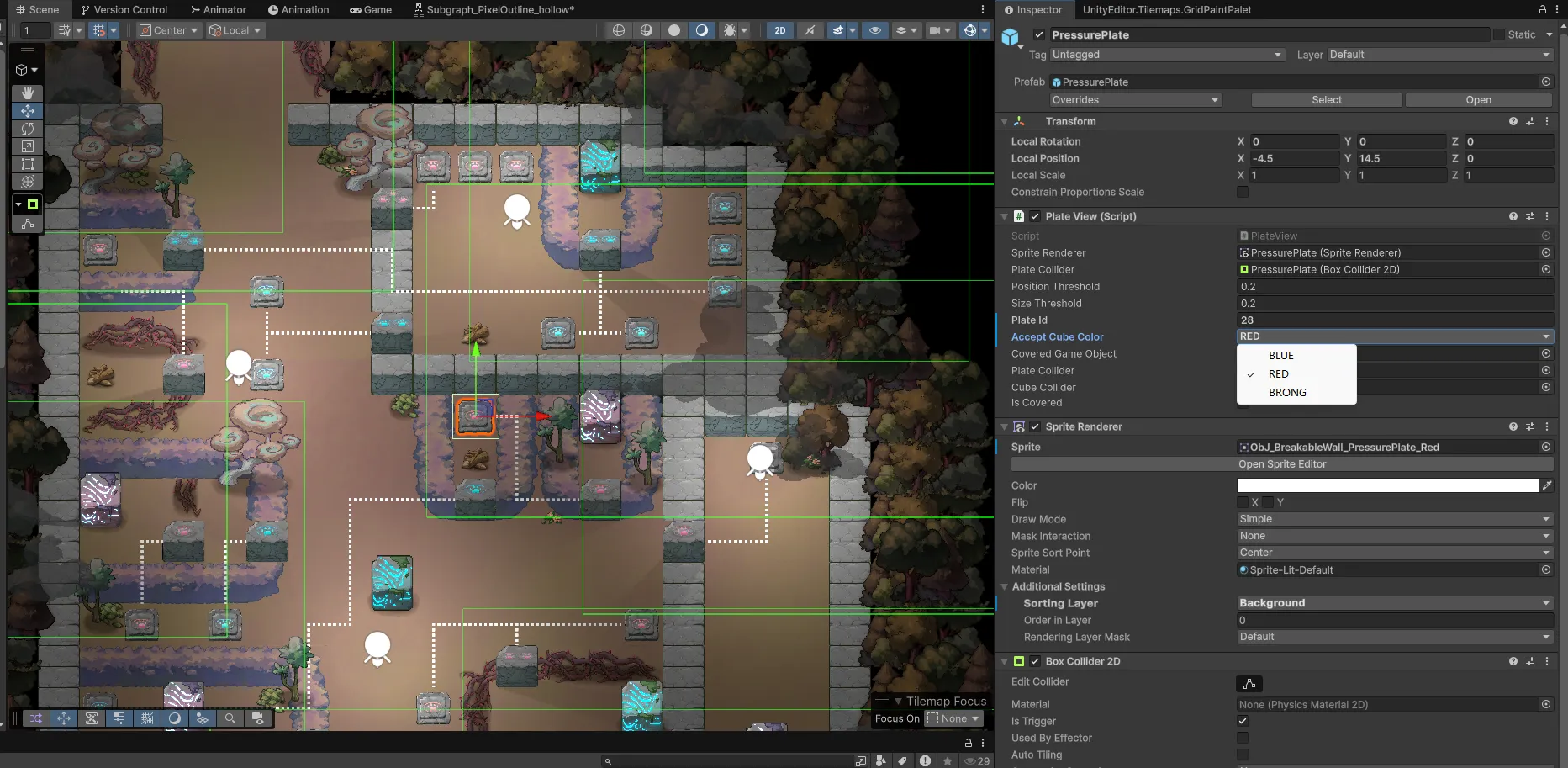Click the Plate Id input field
This screenshot has width=1568, height=768.
1394,320
